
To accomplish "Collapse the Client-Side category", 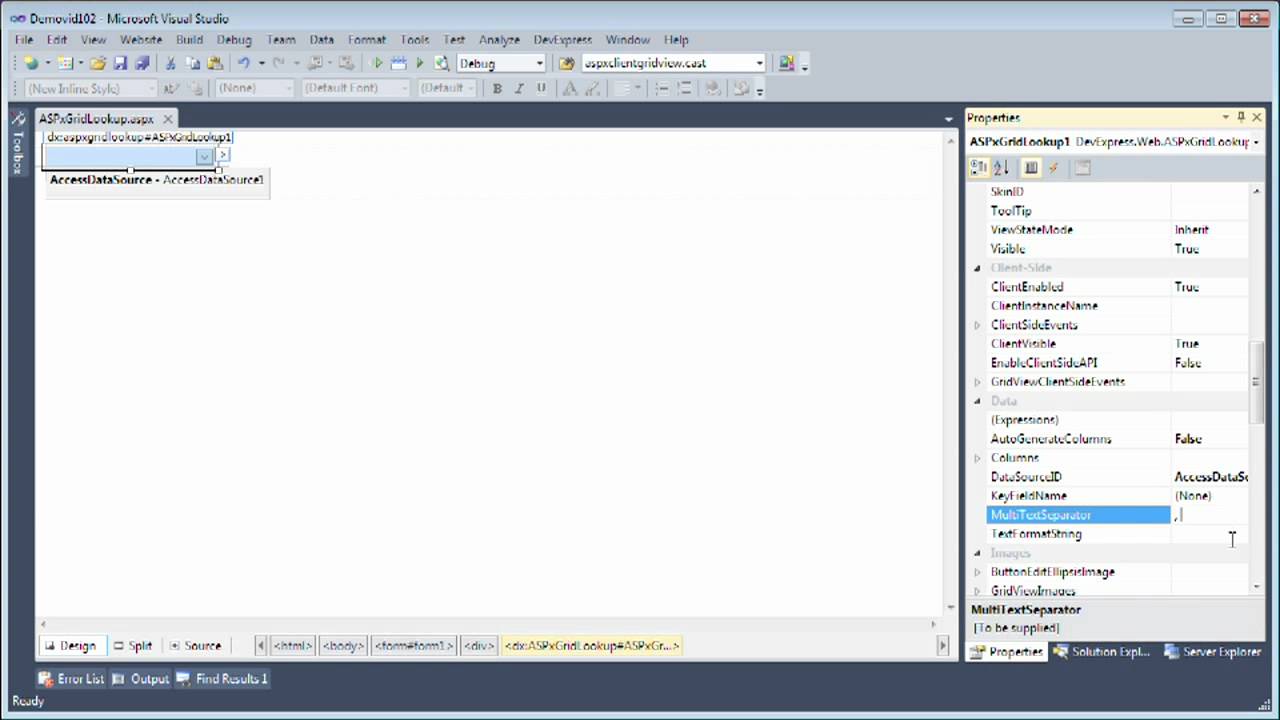I will (977, 268).
